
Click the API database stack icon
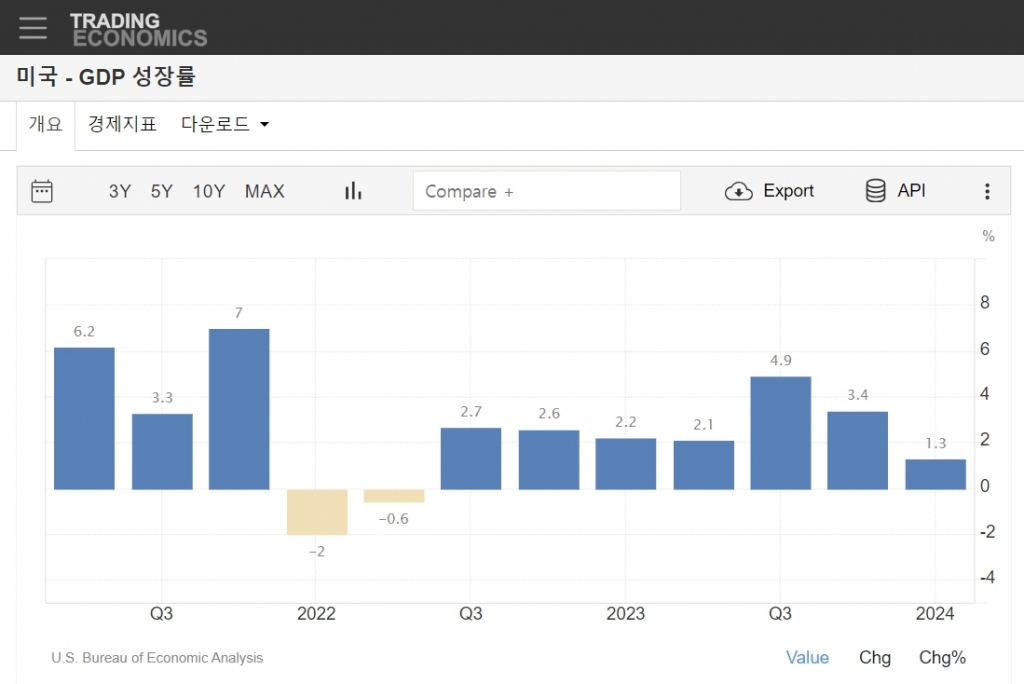click(x=876, y=191)
